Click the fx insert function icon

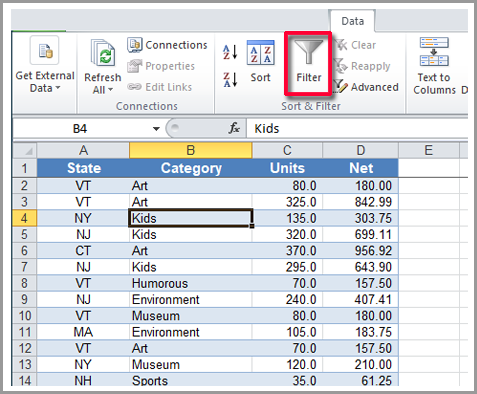point(234,128)
